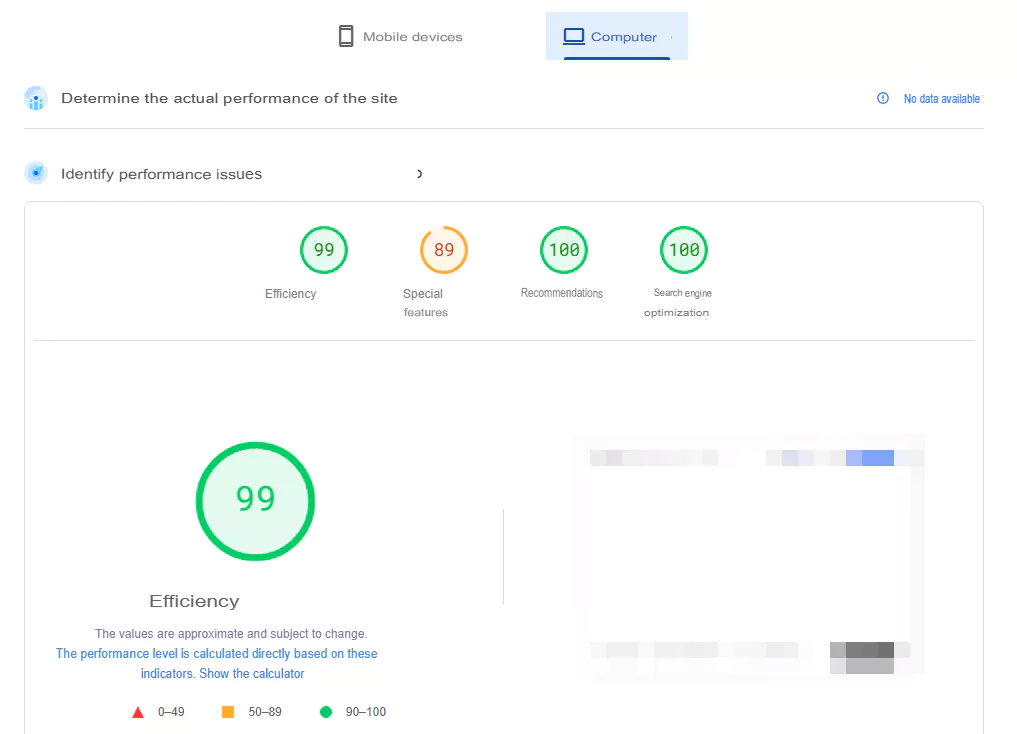Open the blurred page screenshot thumbnail
The width and height of the screenshot is (1017, 734).
point(750,558)
